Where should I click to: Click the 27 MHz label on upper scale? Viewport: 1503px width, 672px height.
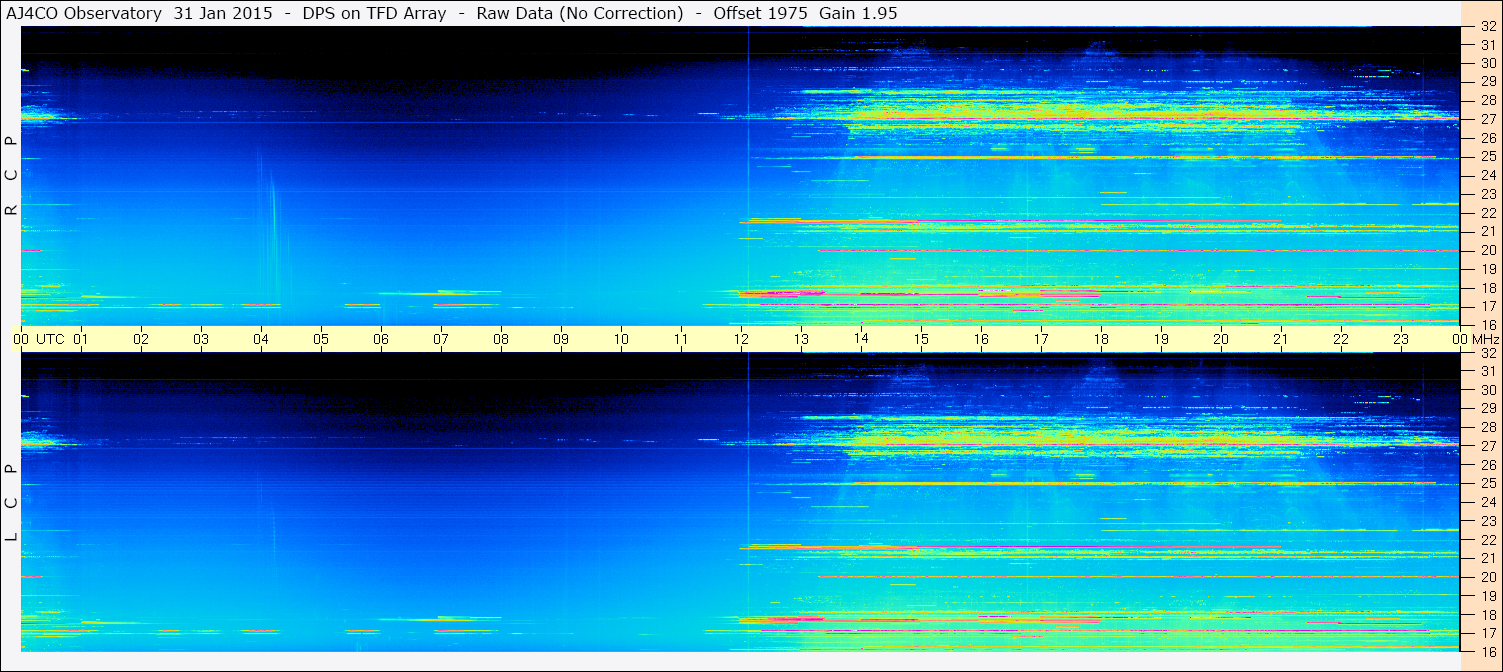[1487, 119]
